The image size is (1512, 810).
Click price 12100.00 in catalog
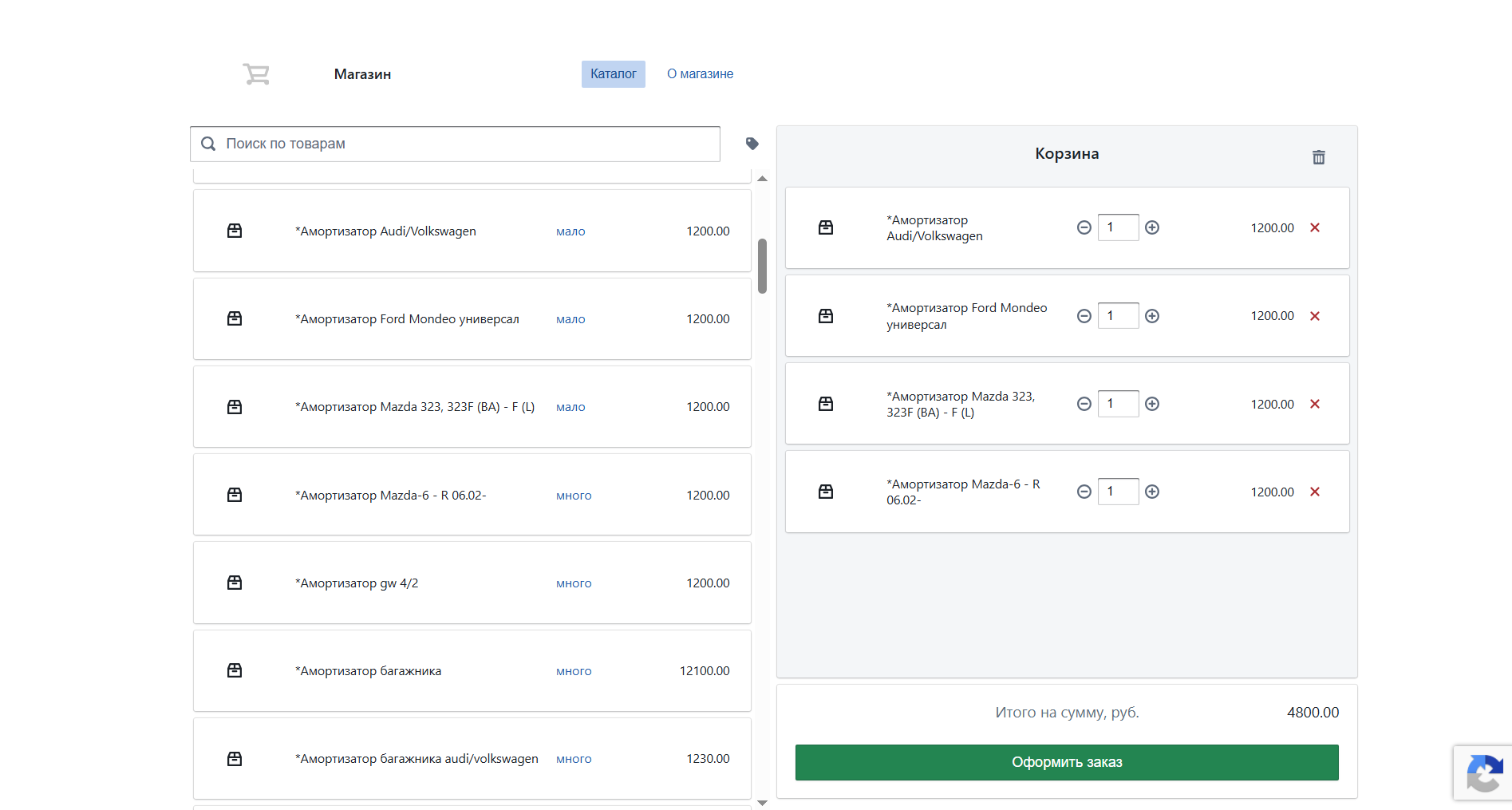[705, 671]
